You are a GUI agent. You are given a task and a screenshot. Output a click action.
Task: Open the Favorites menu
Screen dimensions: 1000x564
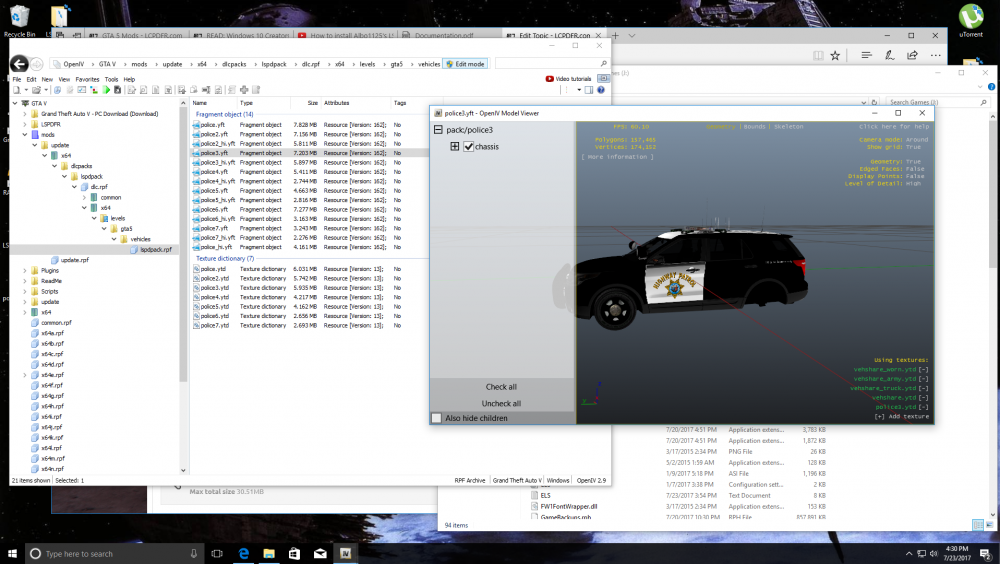(x=87, y=79)
